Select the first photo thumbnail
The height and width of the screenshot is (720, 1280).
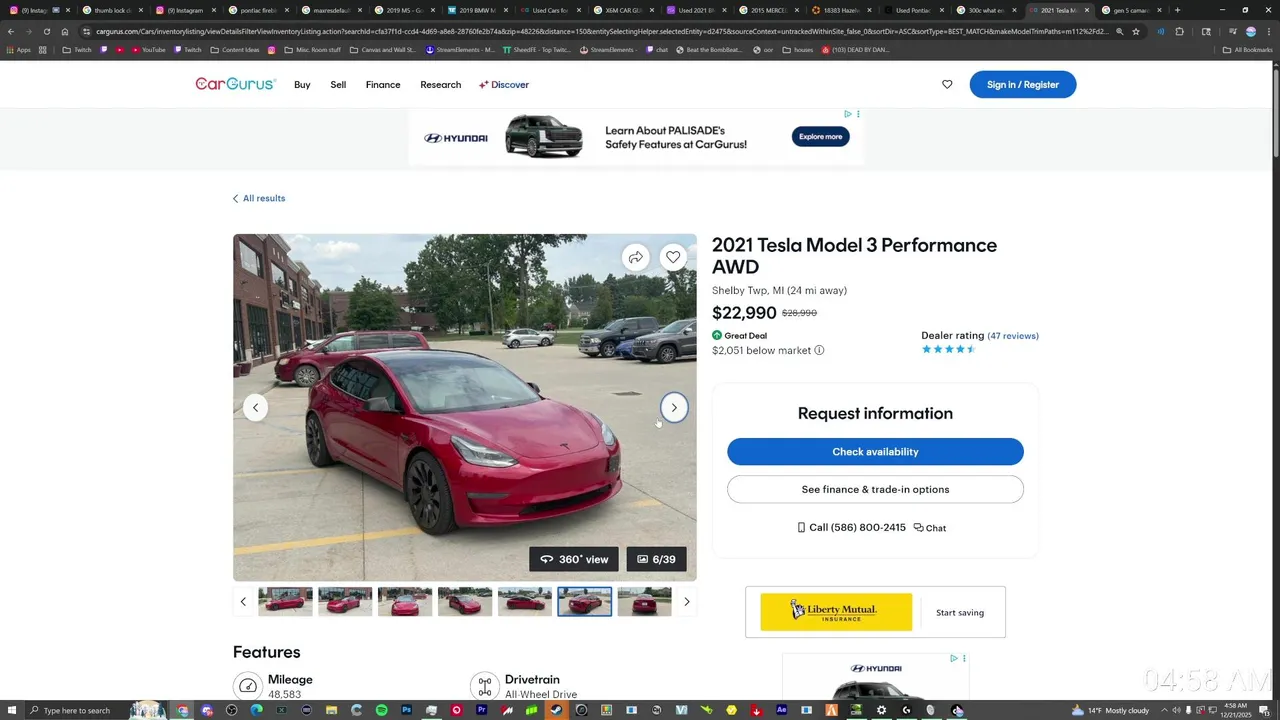point(285,601)
